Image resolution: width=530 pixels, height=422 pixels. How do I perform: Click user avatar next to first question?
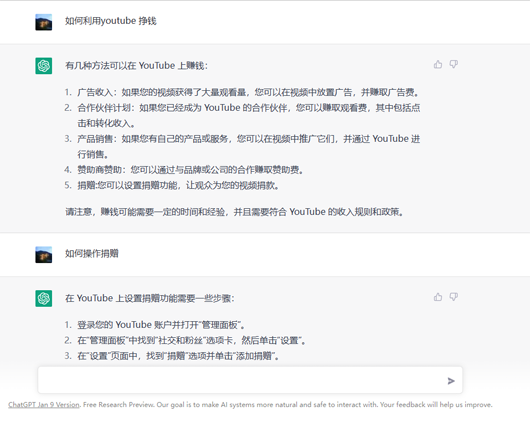click(44, 22)
